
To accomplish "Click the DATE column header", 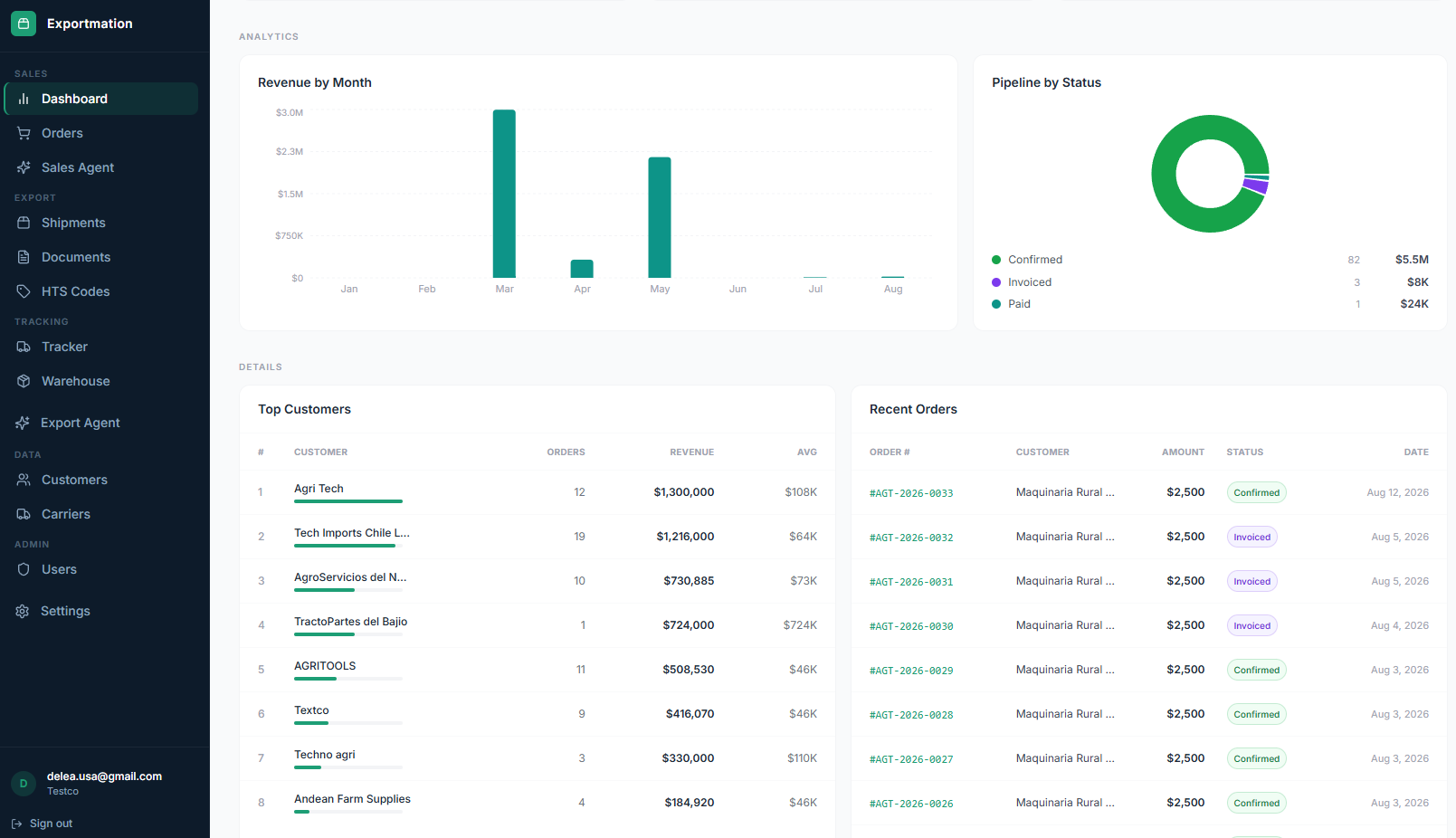I will [1416, 452].
